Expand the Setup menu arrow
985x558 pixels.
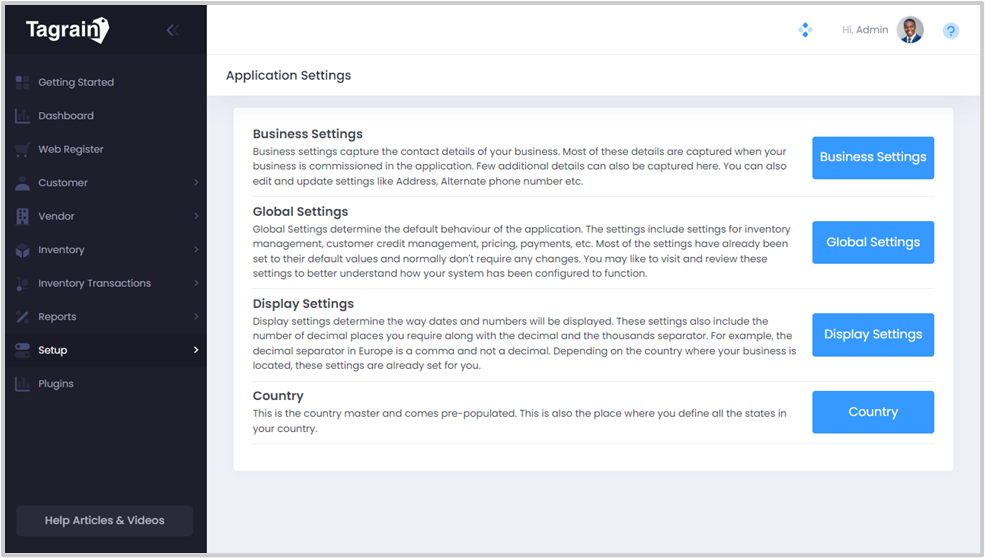[196, 350]
